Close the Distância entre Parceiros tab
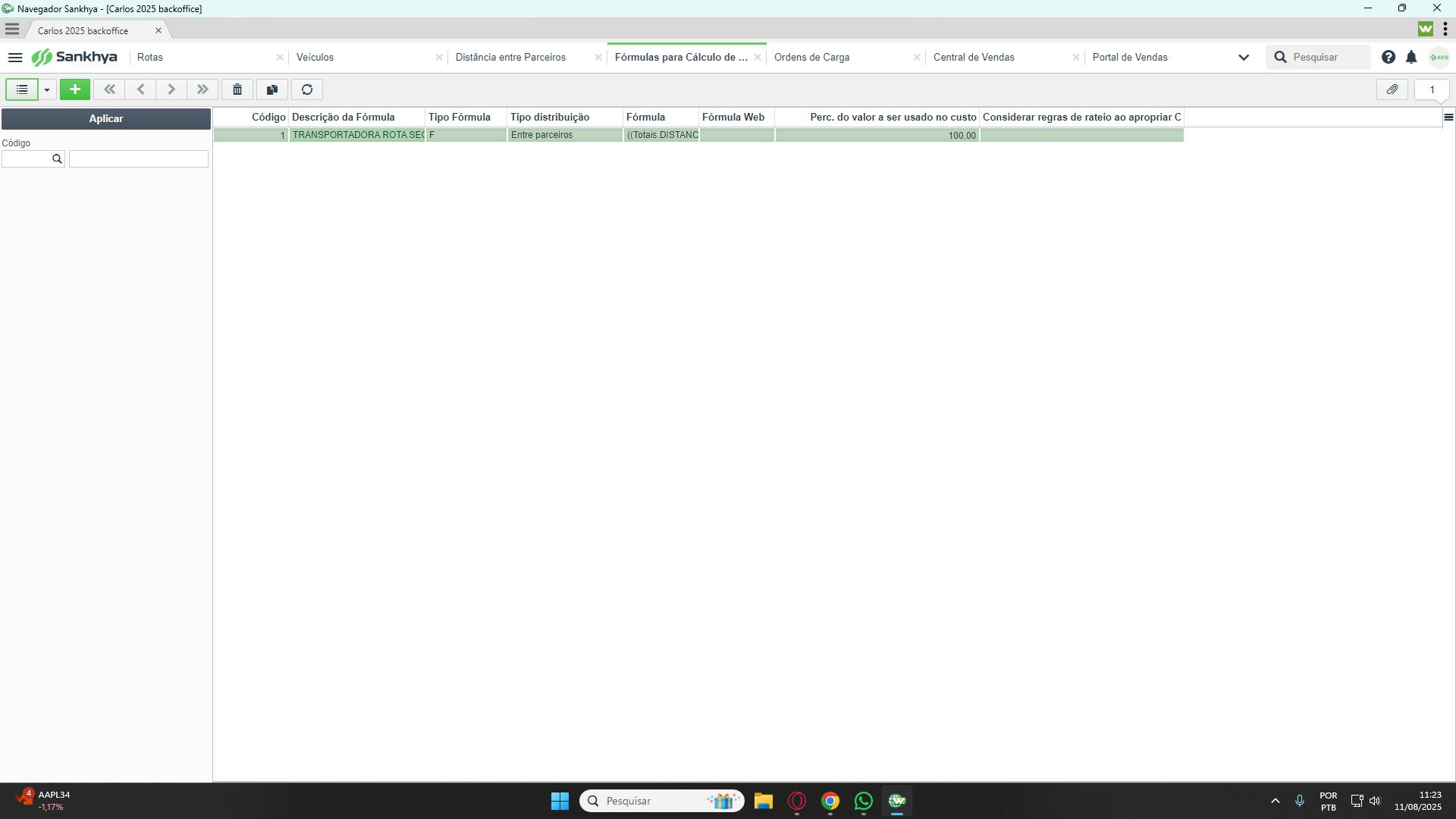The height and width of the screenshot is (819, 1456). pos(598,58)
